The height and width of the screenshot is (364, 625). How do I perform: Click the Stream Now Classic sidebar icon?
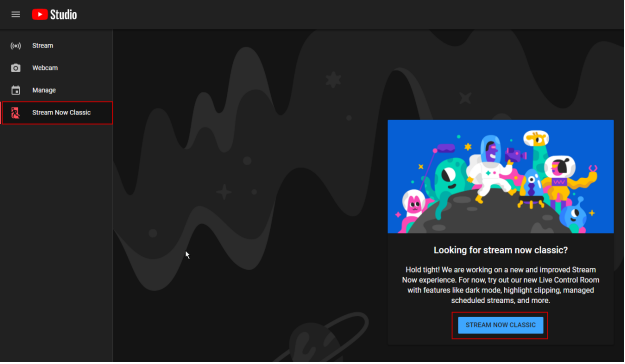tap(16, 113)
